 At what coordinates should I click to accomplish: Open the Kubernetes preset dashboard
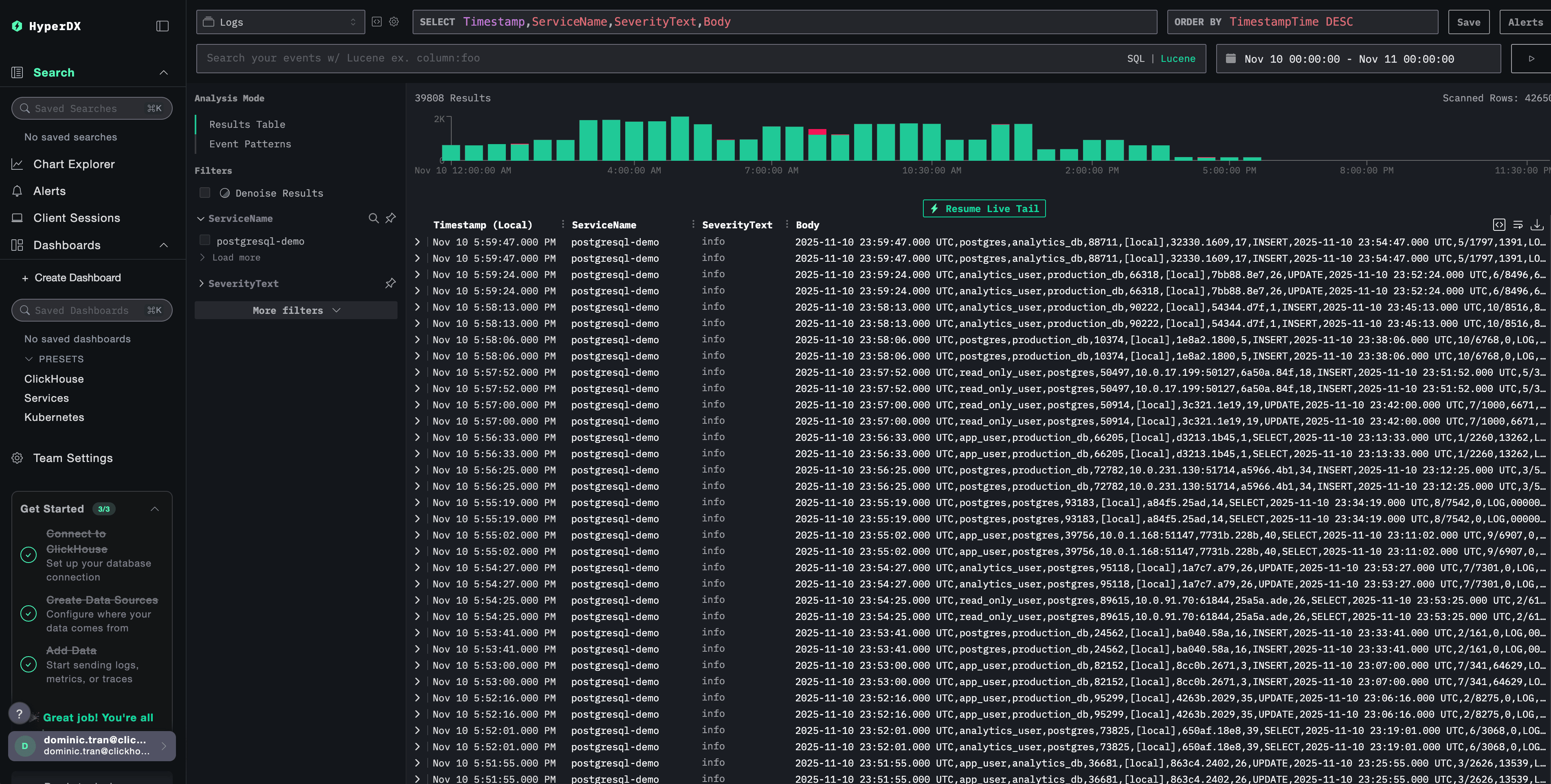[x=54, y=417]
